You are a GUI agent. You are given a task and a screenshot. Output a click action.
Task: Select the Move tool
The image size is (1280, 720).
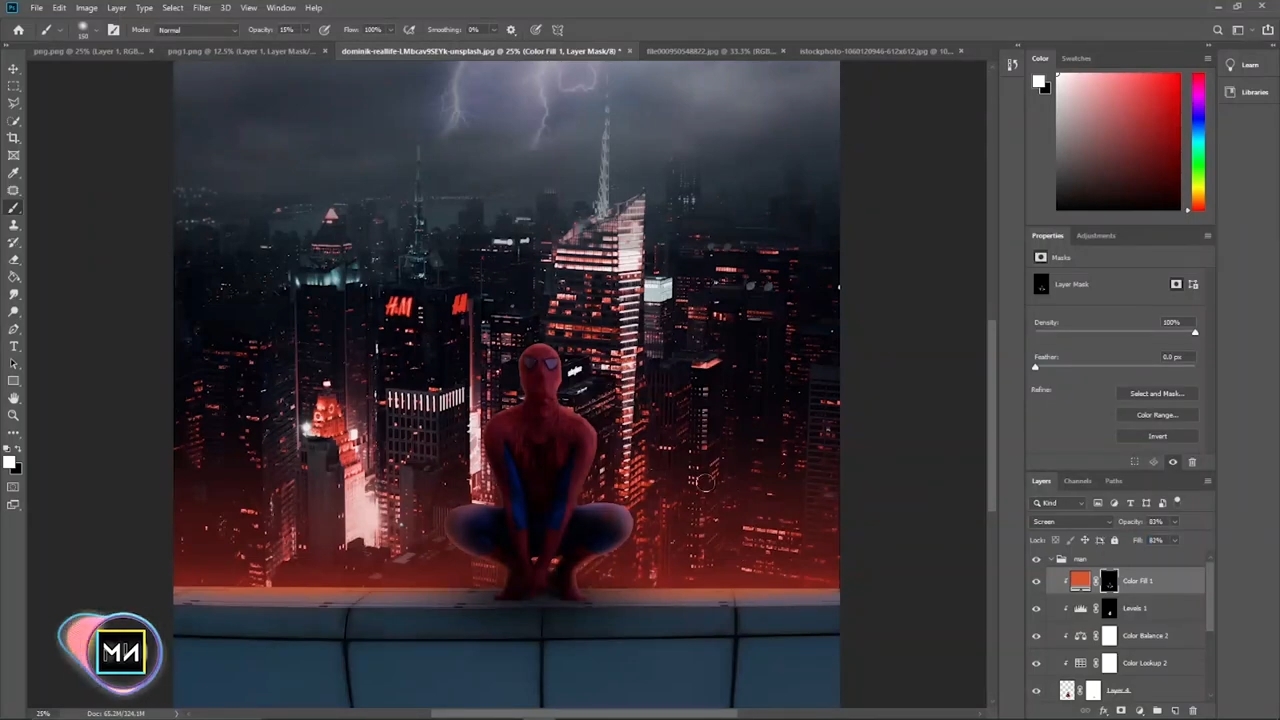pyautogui.click(x=14, y=69)
